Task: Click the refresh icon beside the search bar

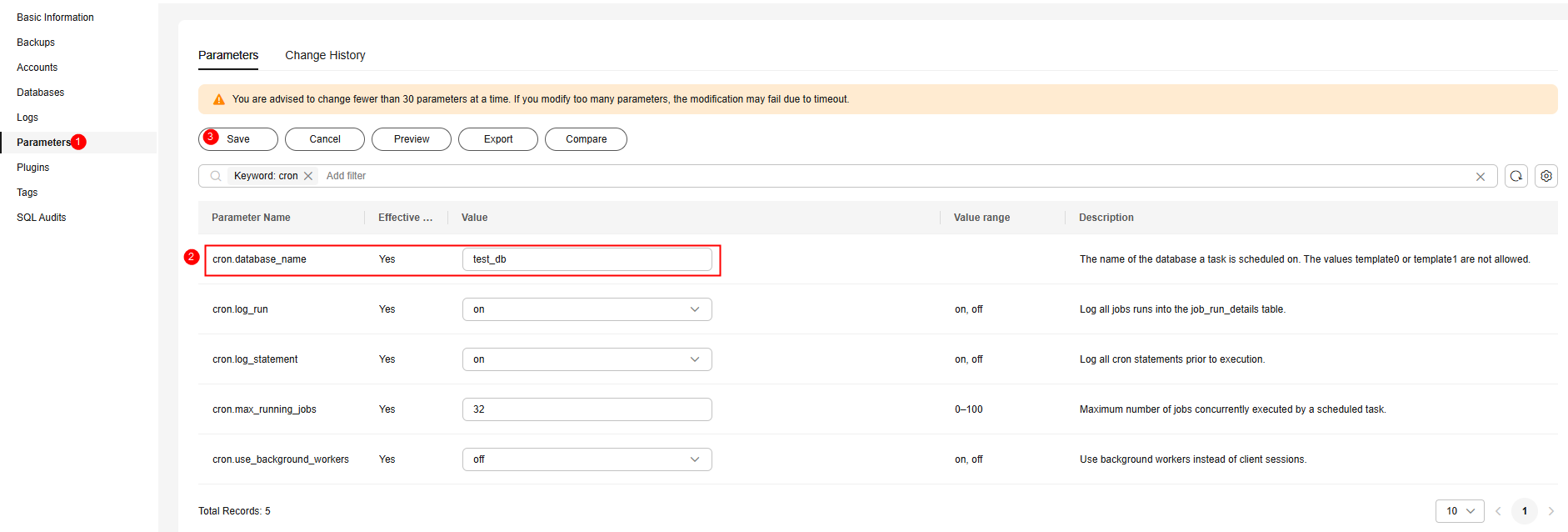Action: 1516,176
